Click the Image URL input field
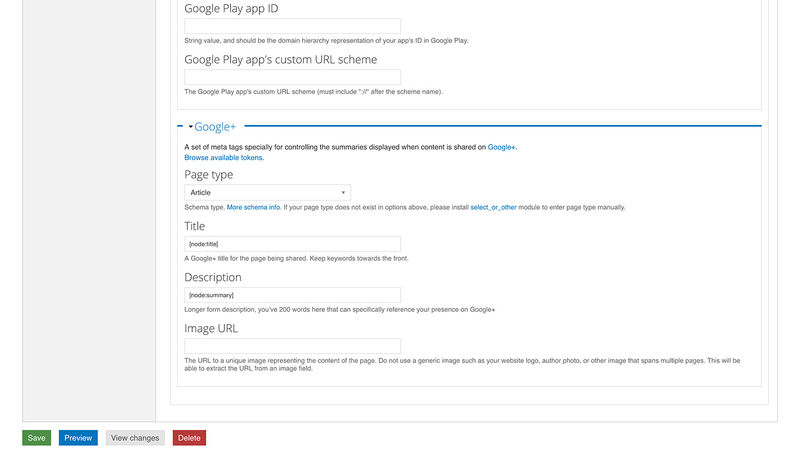 coord(292,346)
